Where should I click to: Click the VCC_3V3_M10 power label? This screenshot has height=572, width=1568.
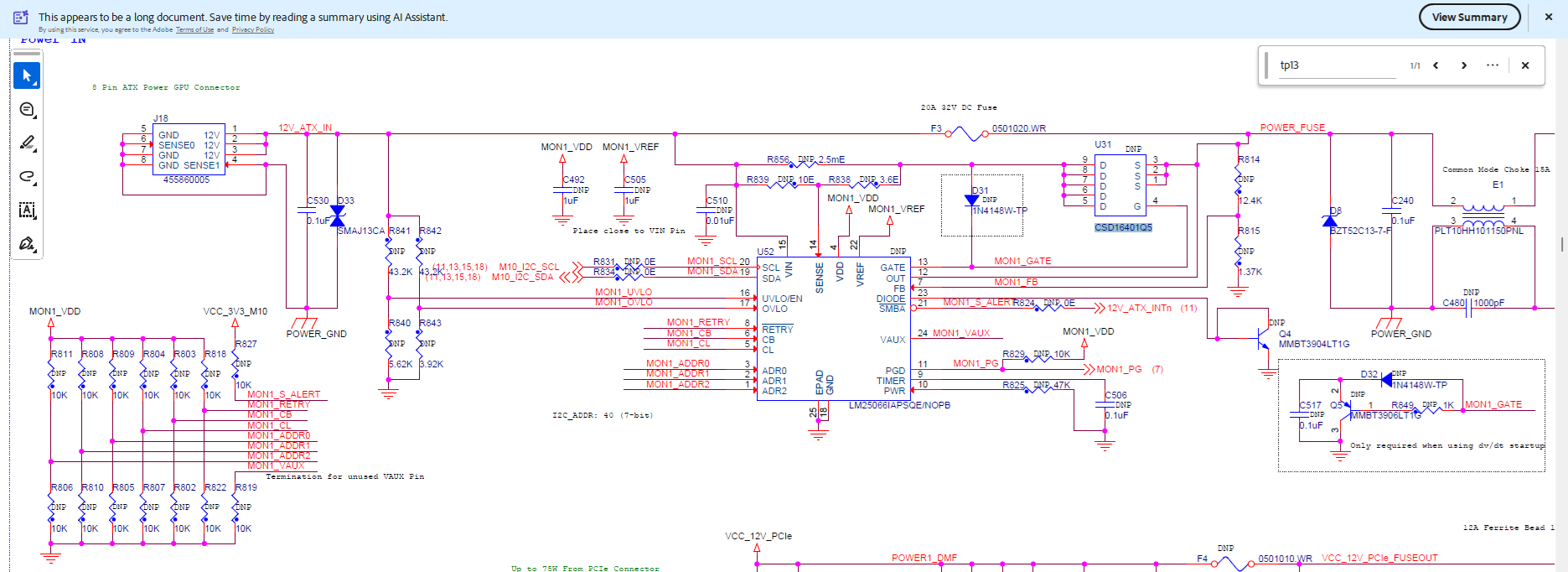point(235,311)
